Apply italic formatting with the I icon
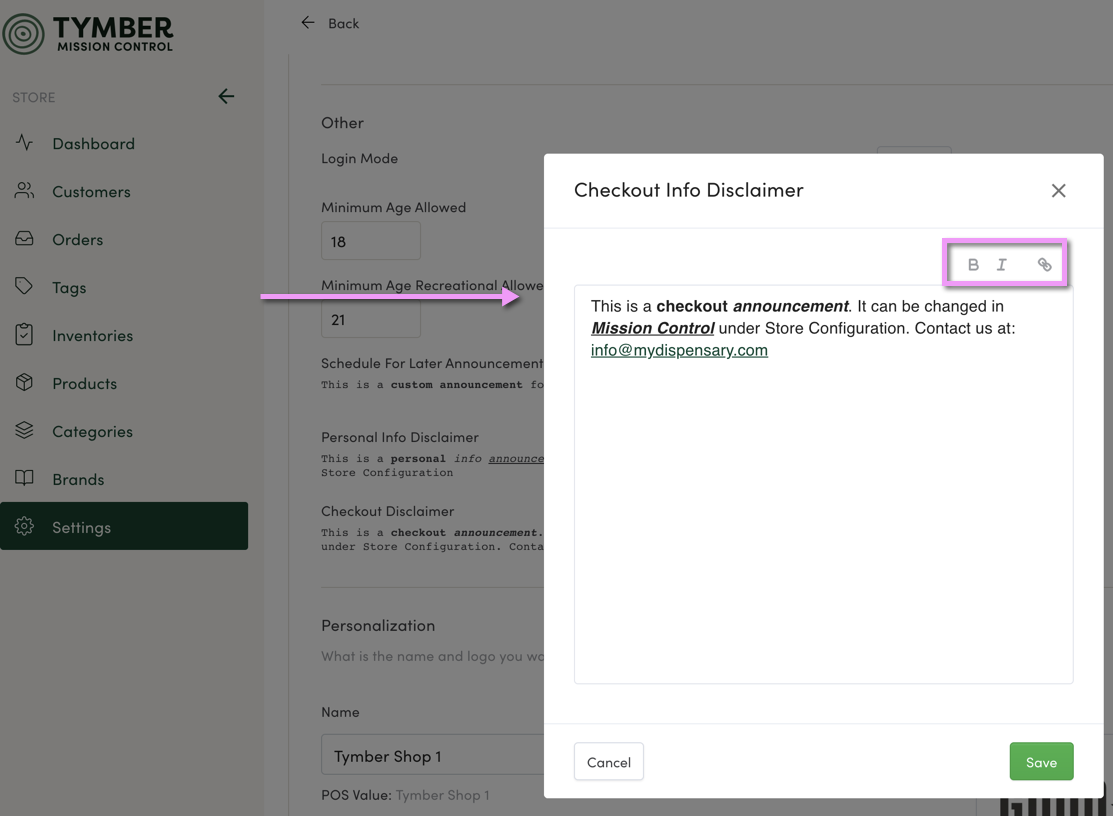The height and width of the screenshot is (816, 1113). pos(1001,265)
